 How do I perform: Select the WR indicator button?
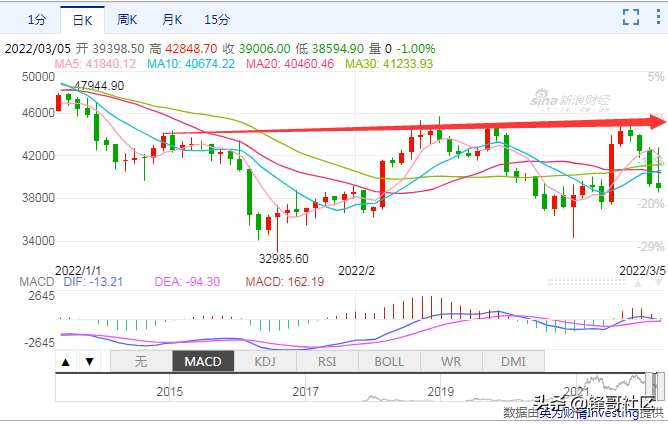(451, 361)
